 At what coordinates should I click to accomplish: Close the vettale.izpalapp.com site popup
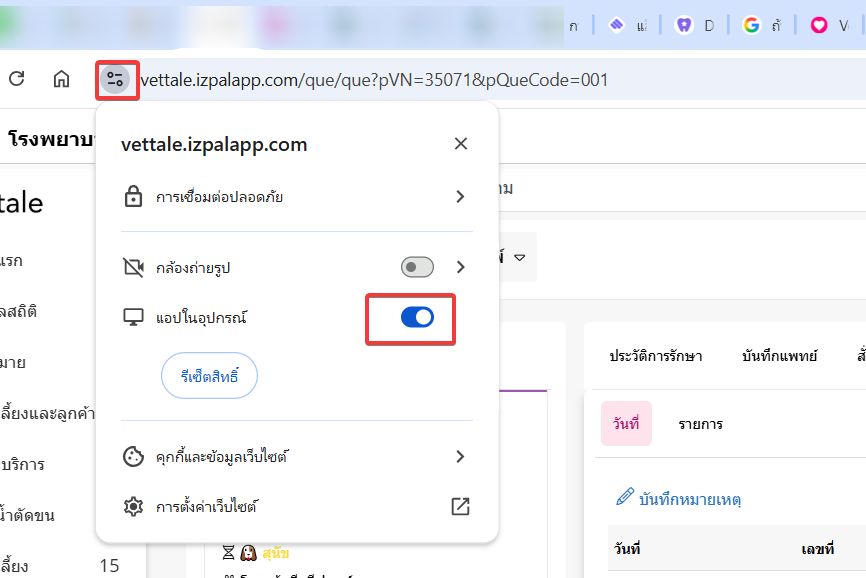point(461,144)
